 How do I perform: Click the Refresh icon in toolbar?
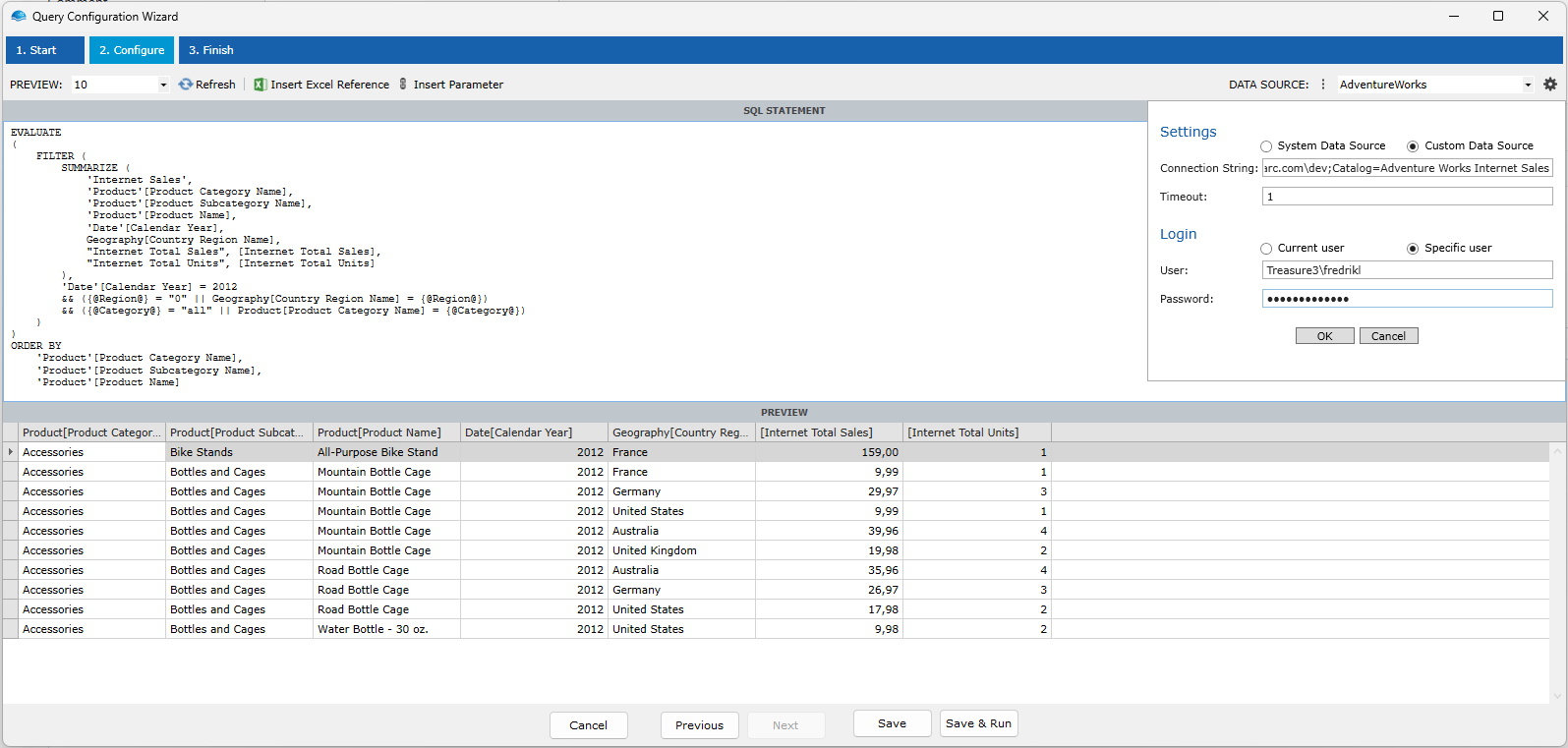[185, 85]
